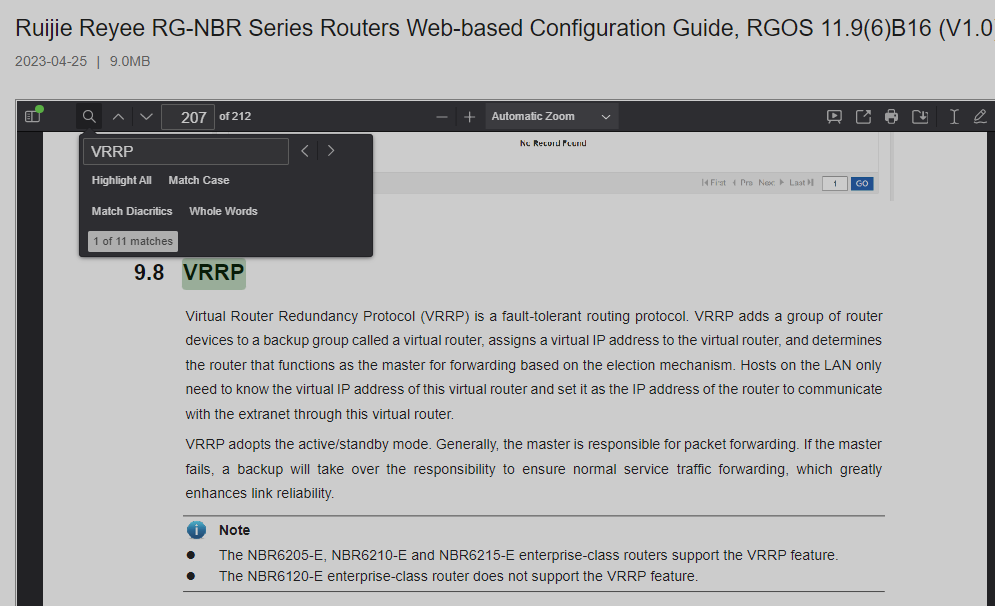Print the document using printer icon
Image resolution: width=995 pixels, height=606 pixels.
coord(892,117)
